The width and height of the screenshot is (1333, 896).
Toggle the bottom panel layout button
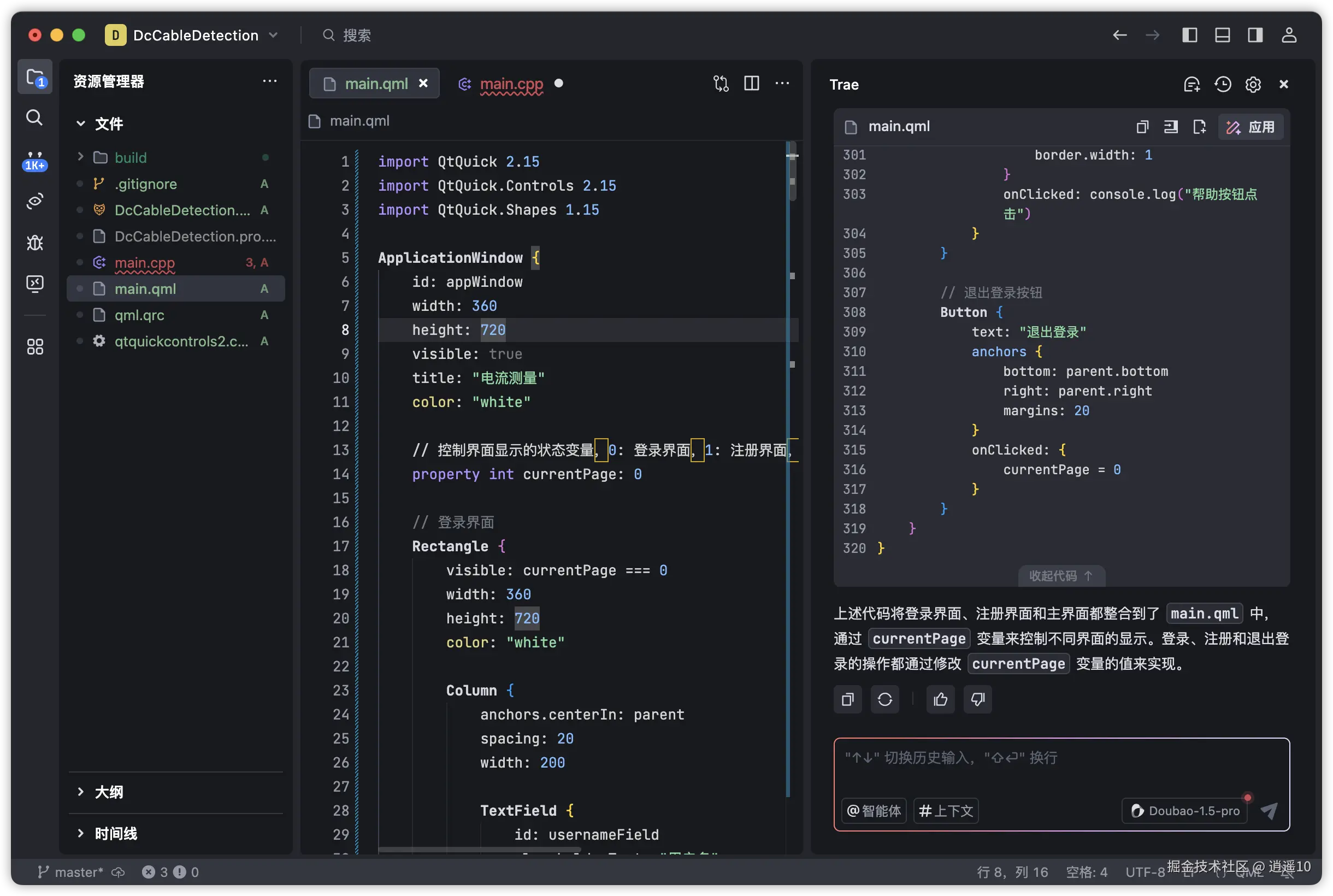(x=1222, y=35)
